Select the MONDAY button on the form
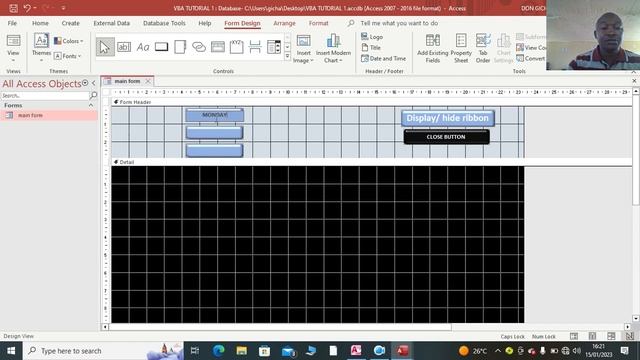 click(215, 115)
